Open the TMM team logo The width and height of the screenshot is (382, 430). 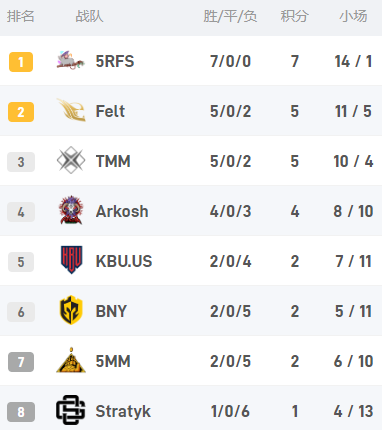[x=71, y=160]
